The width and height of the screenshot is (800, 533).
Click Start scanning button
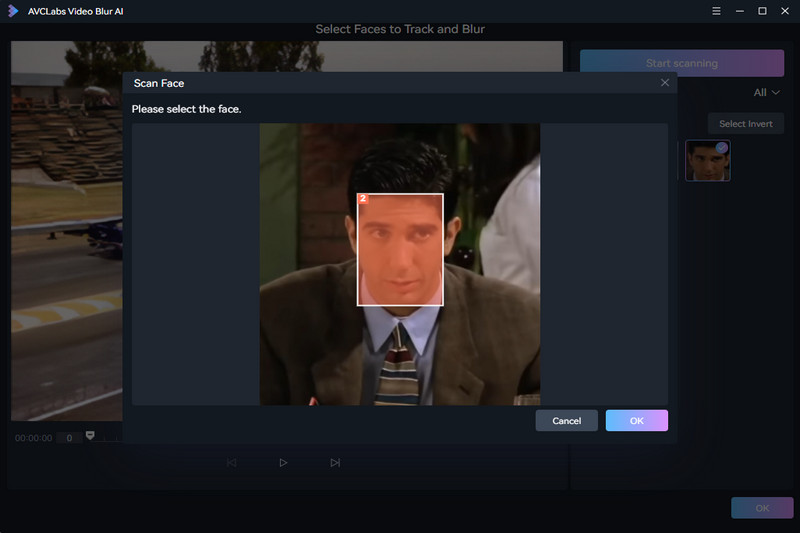(x=682, y=63)
